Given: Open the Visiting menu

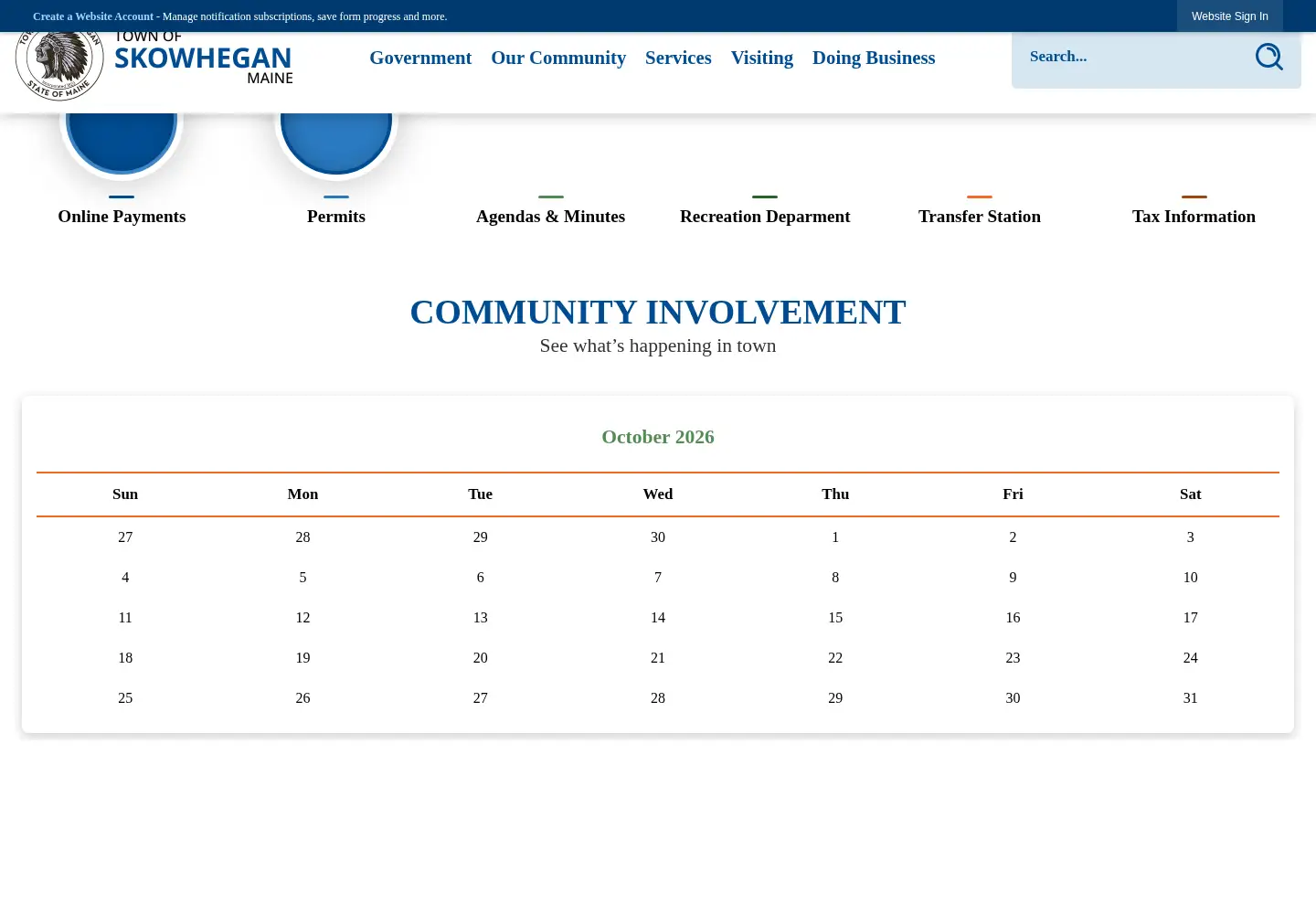Looking at the screenshot, I should pyautogui.click(x=762, y=58).
